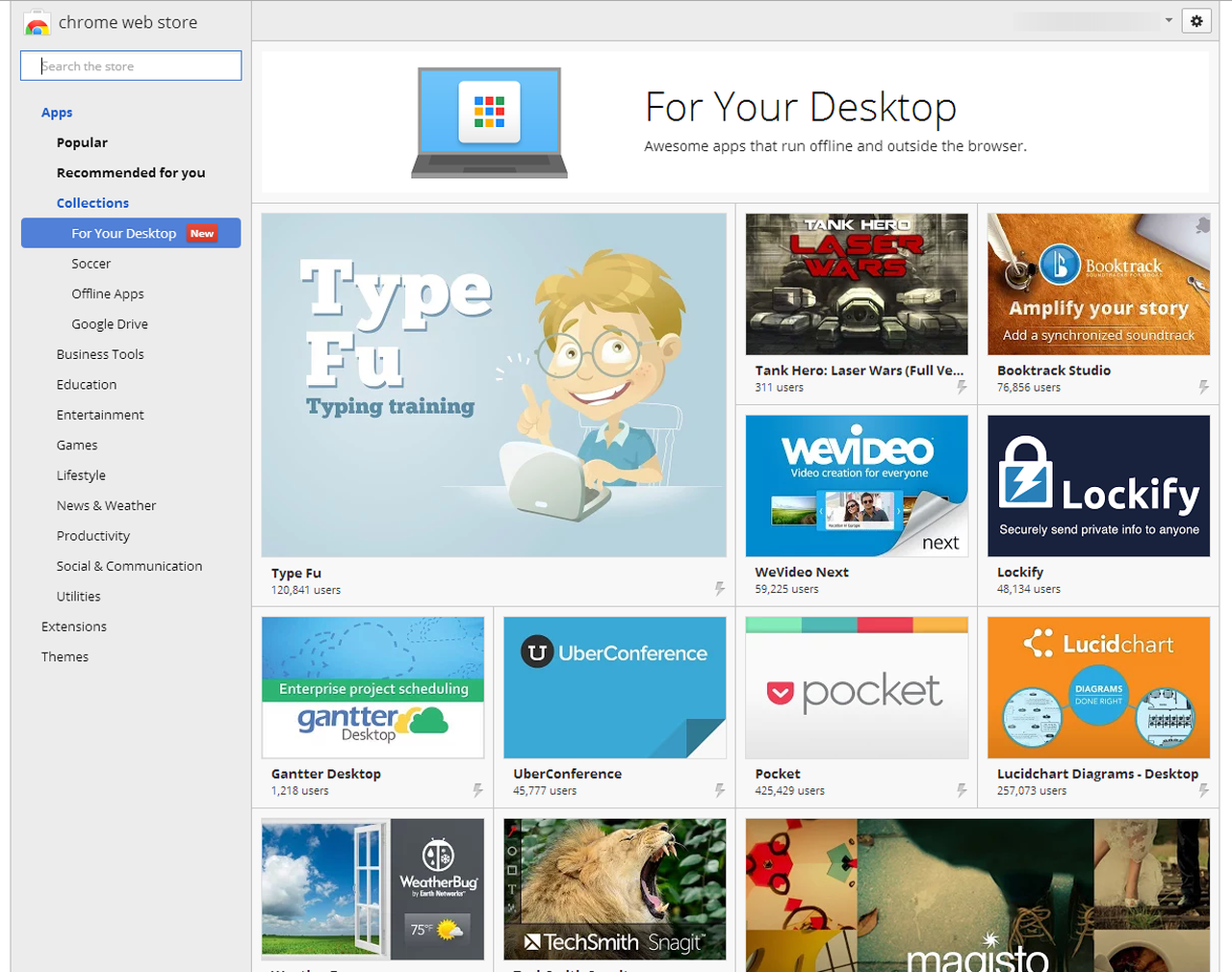Image resolution: width=1232 pixels, height=972 pixels.
Task: Browse the Entertainment category
Action: (x=100, y=415)
